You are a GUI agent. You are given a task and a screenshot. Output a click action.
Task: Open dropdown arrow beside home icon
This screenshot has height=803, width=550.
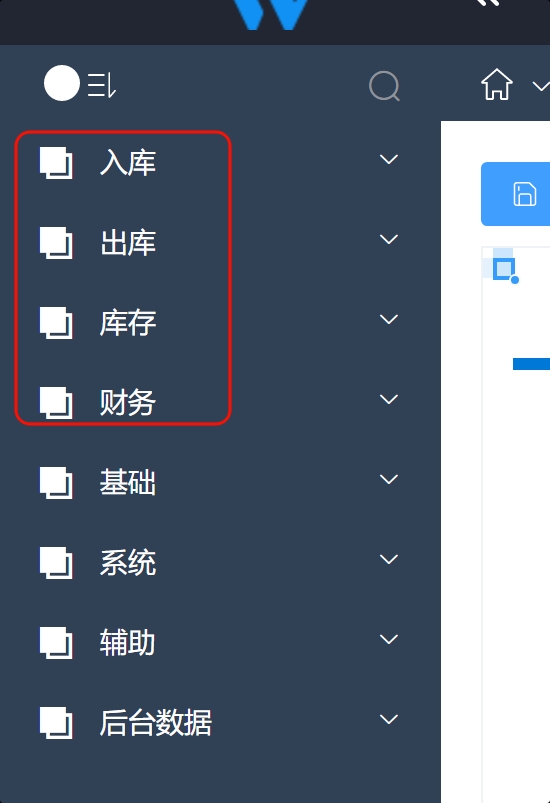click(x=541, y=86)
